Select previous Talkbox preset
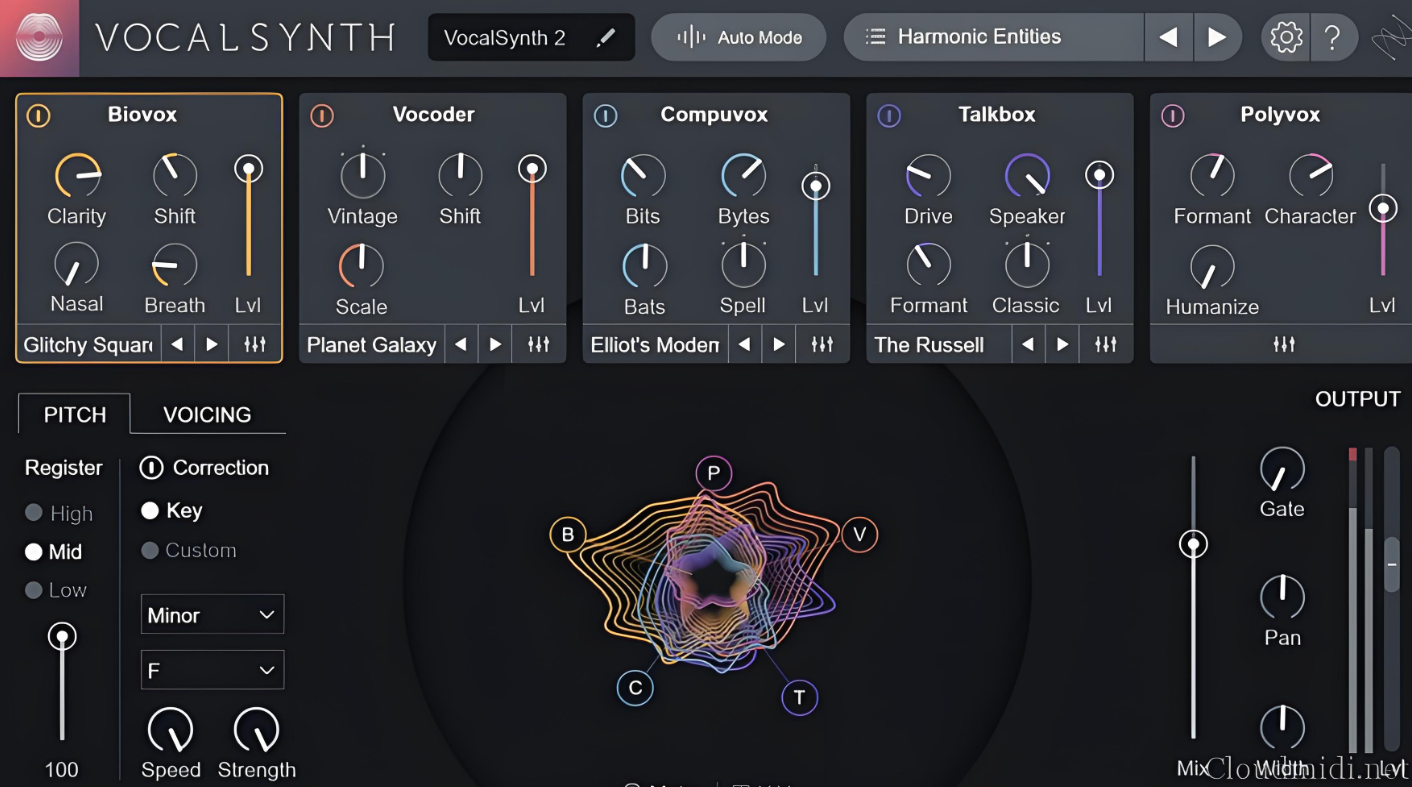The height and width of the screenshot is (787, 1412). 1028,345
